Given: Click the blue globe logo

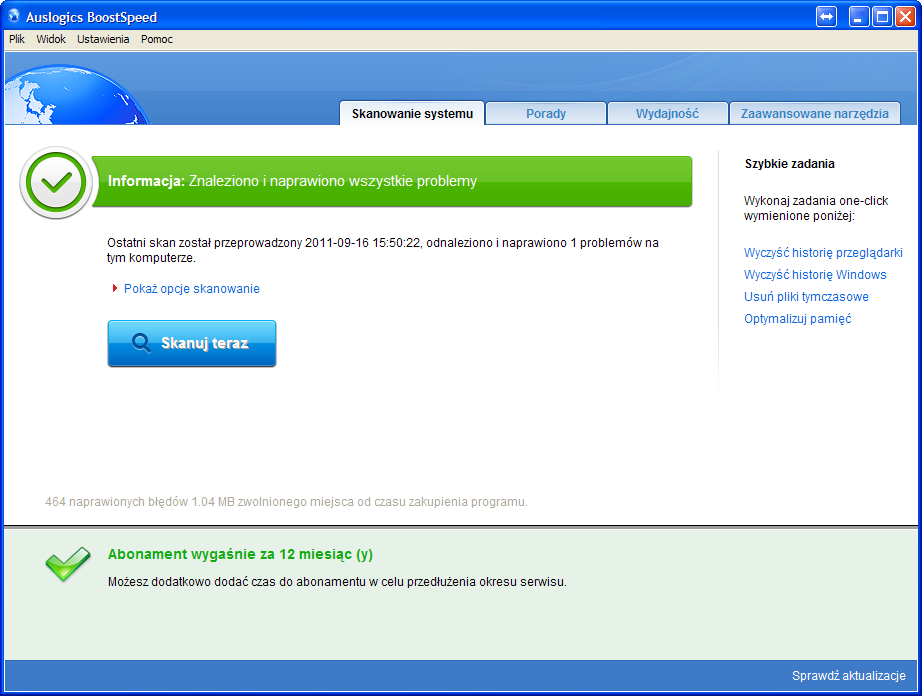Looking at the screenshot, I should [x=76, y=95].
